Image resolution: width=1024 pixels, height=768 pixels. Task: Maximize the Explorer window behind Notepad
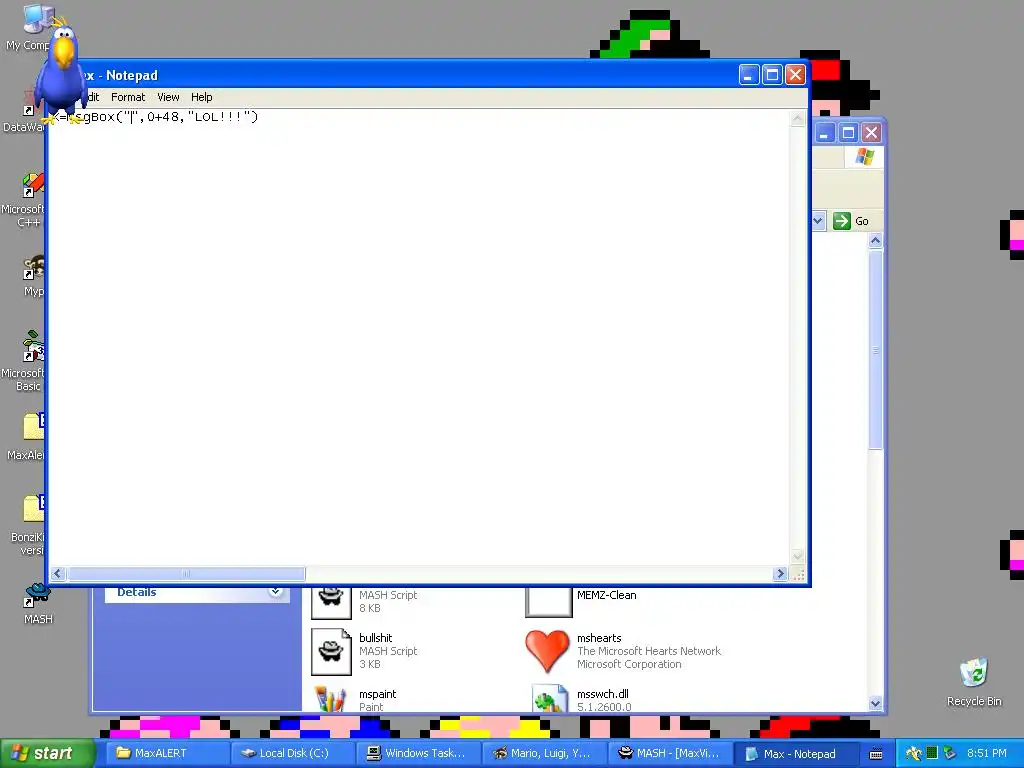pyautogui.click(x=848, y=133)
